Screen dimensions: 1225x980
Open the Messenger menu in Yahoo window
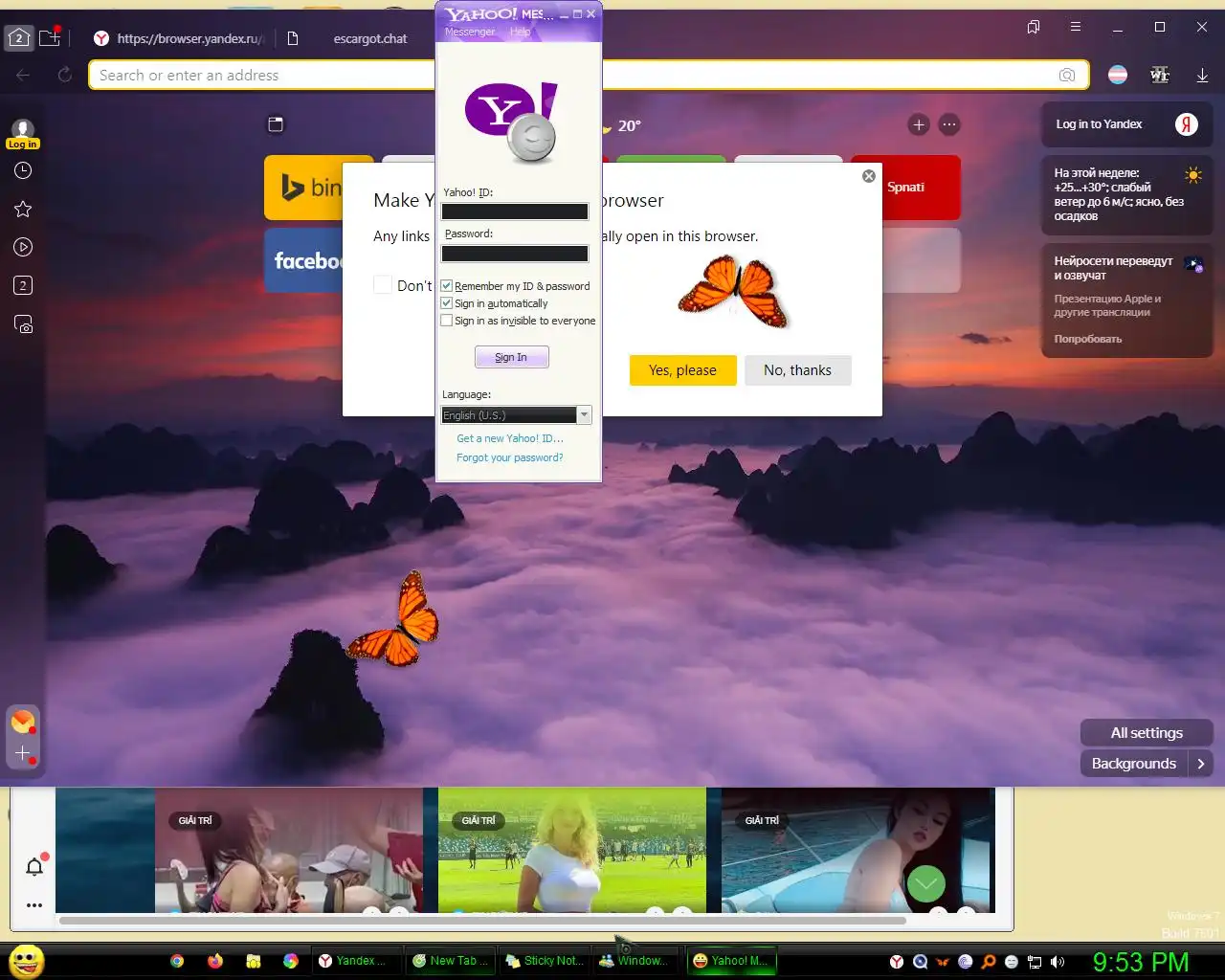470,32
